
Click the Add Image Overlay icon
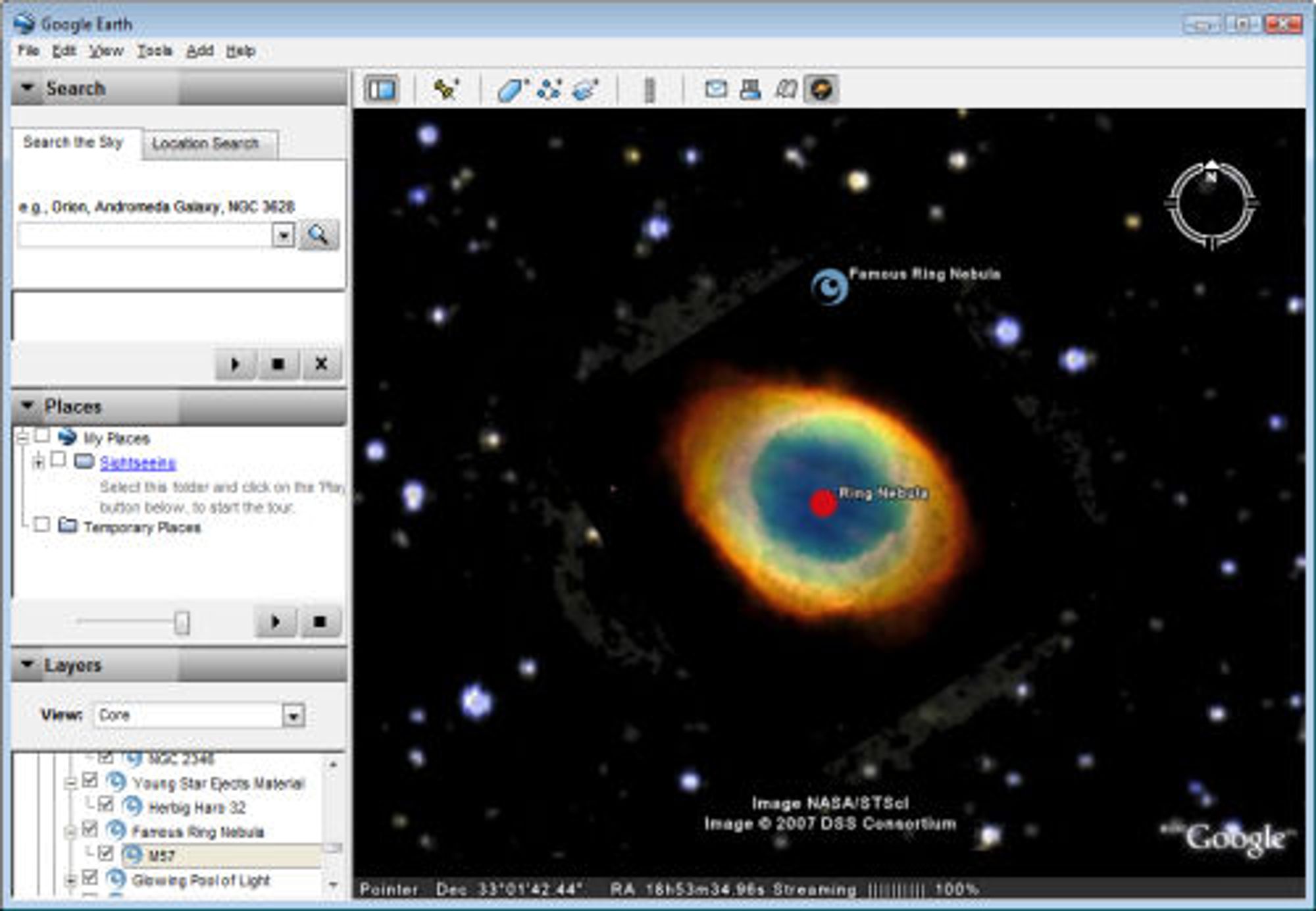pyautogui.click(x=585, y=90)
